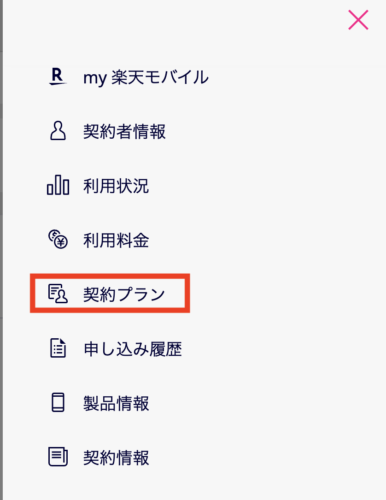Image resolution: width=386 pixels, height=500 pixels.
Task: Click the plan document icon beside 契約プラン
Action: pyautogui.click(x=58, y=293)
